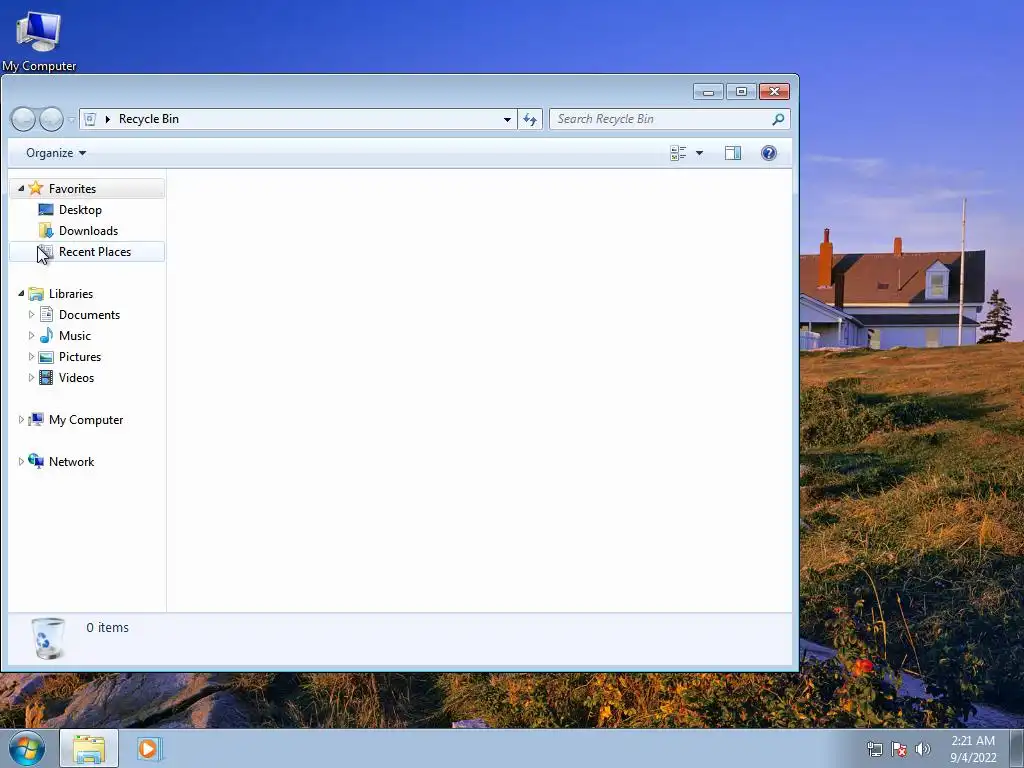Expand the Pictures library
The height and width of the screenshot is (768, 1024).
31,356
